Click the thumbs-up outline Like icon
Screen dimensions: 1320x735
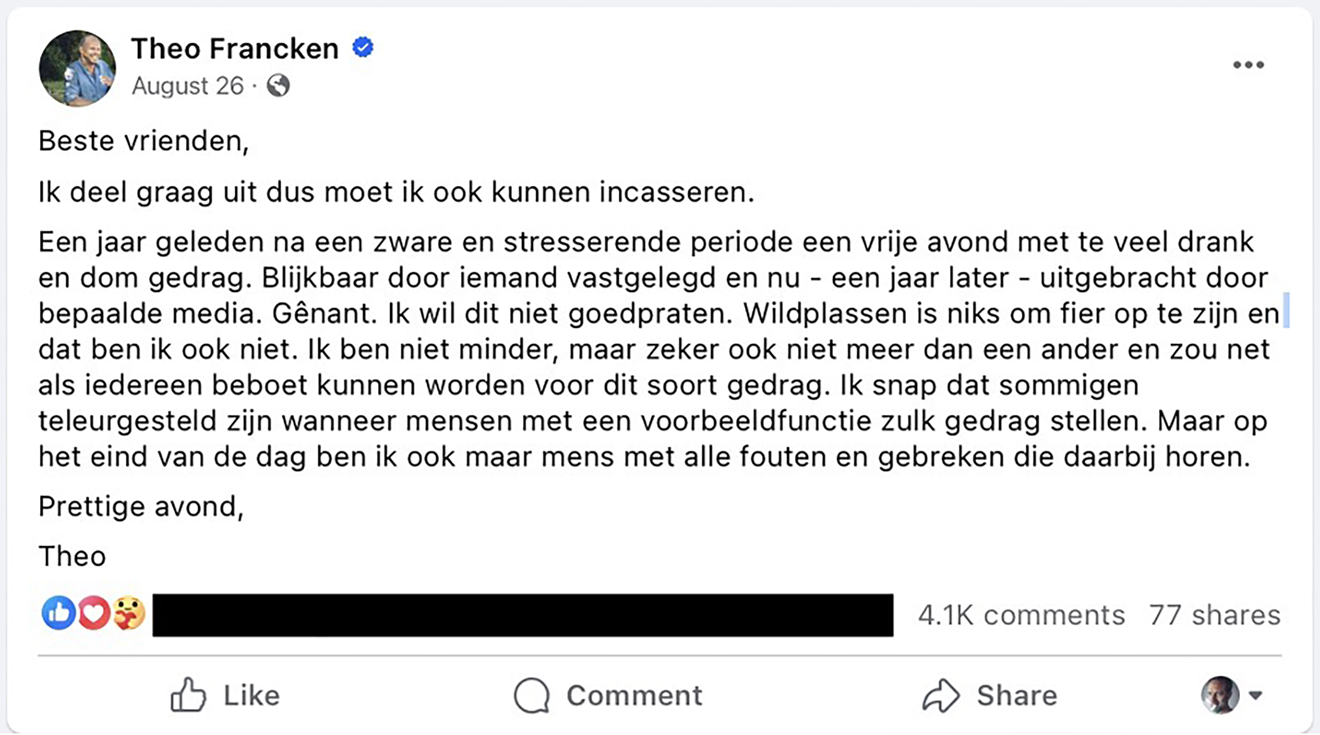[188, 695]
